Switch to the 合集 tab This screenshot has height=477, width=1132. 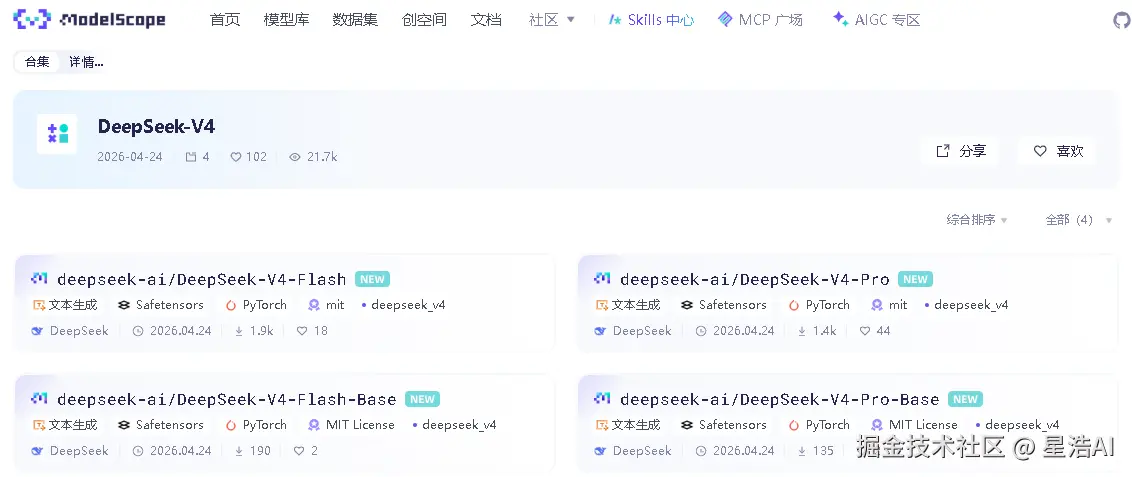tap(37, 62)
